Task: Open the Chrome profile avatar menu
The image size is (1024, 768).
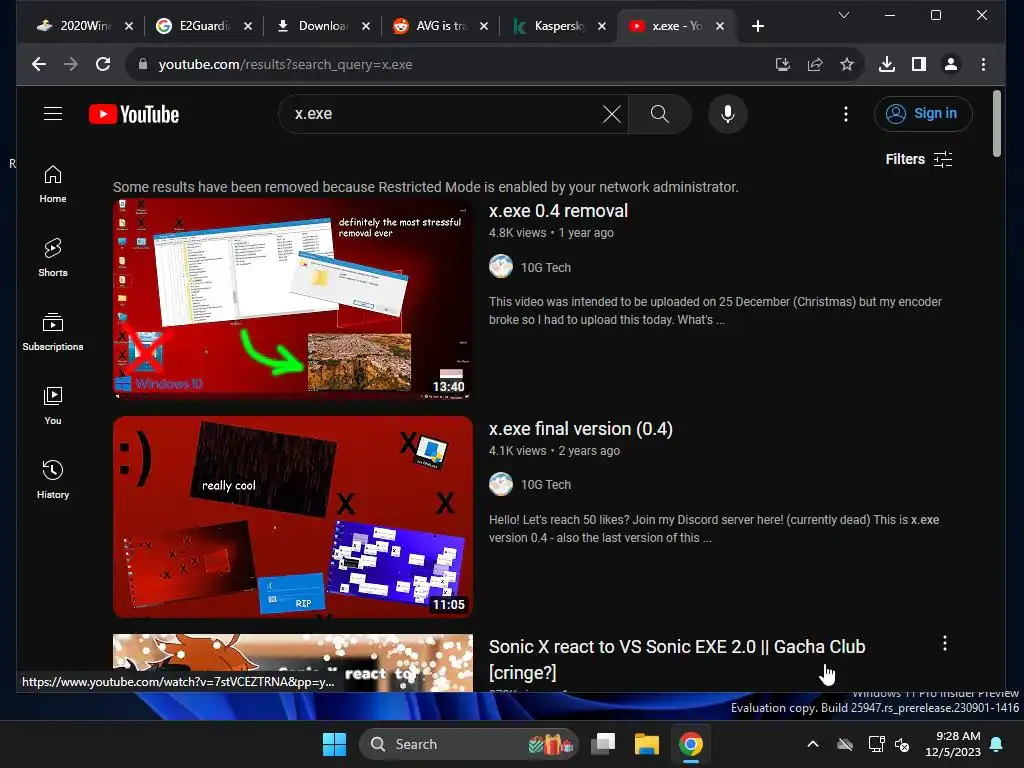Action: pyautogui.click(x=951, y=64)
